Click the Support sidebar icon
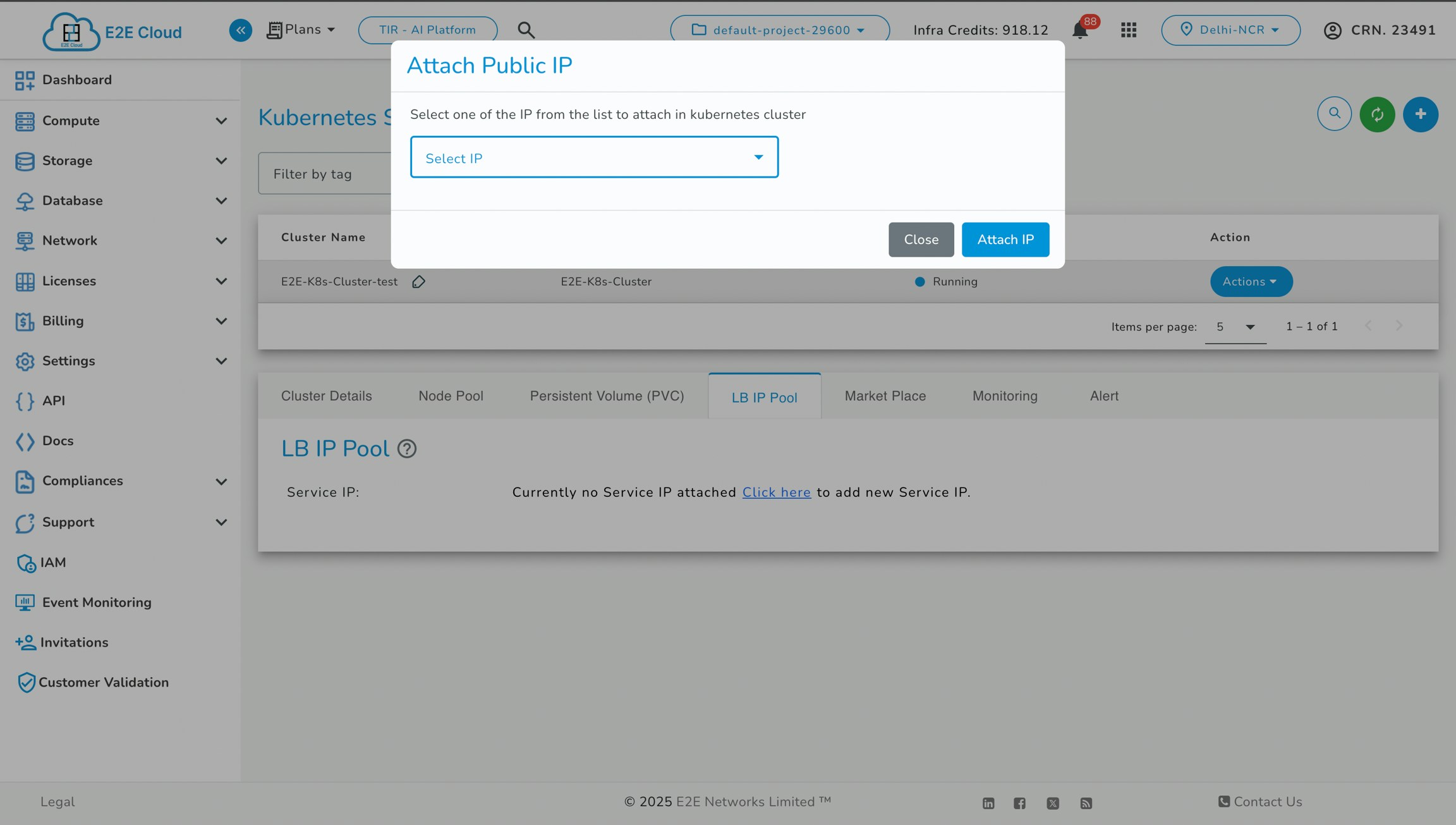Viewport: 1456px width, 825px height. [x=25, y=522]
